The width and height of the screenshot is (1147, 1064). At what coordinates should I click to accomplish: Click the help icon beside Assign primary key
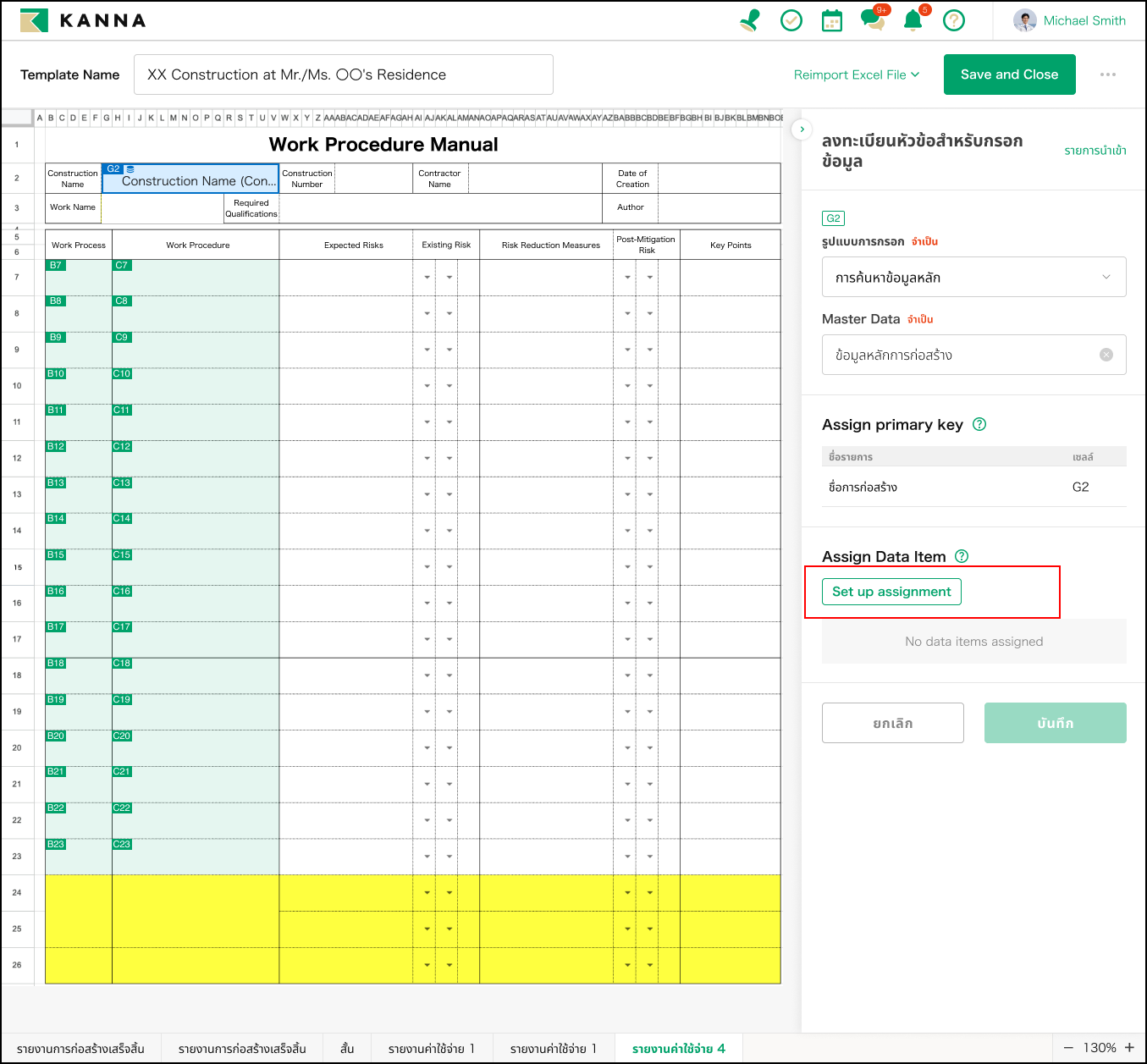click(x=979, y=424)
